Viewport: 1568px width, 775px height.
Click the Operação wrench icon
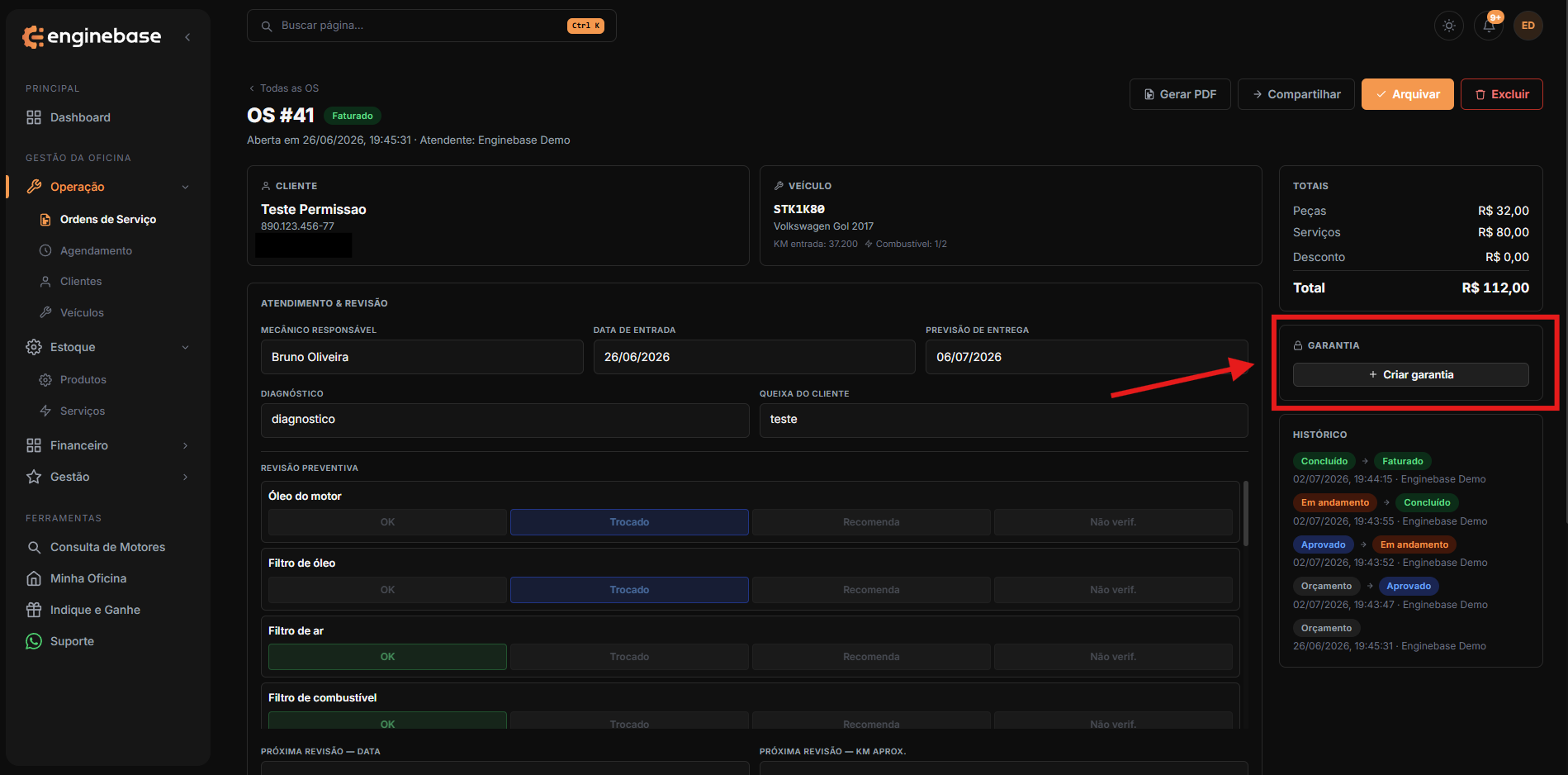[34, 187]
